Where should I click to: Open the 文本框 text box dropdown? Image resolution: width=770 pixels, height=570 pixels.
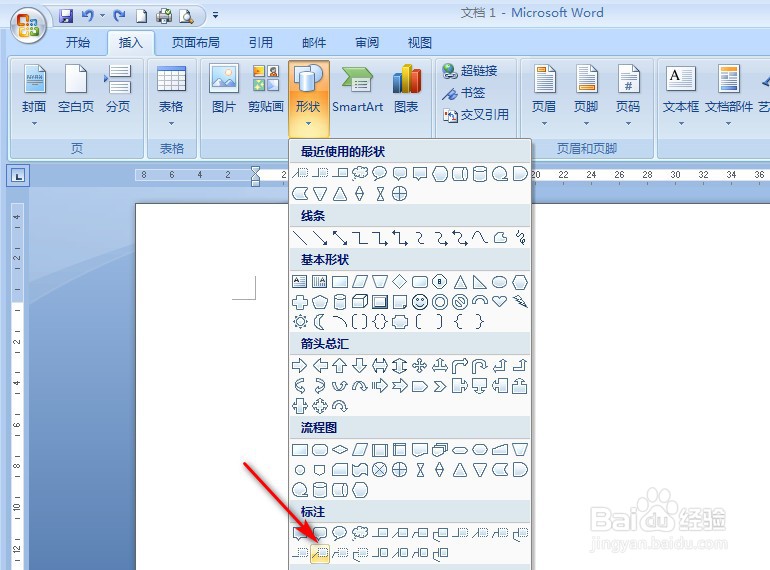681,96
